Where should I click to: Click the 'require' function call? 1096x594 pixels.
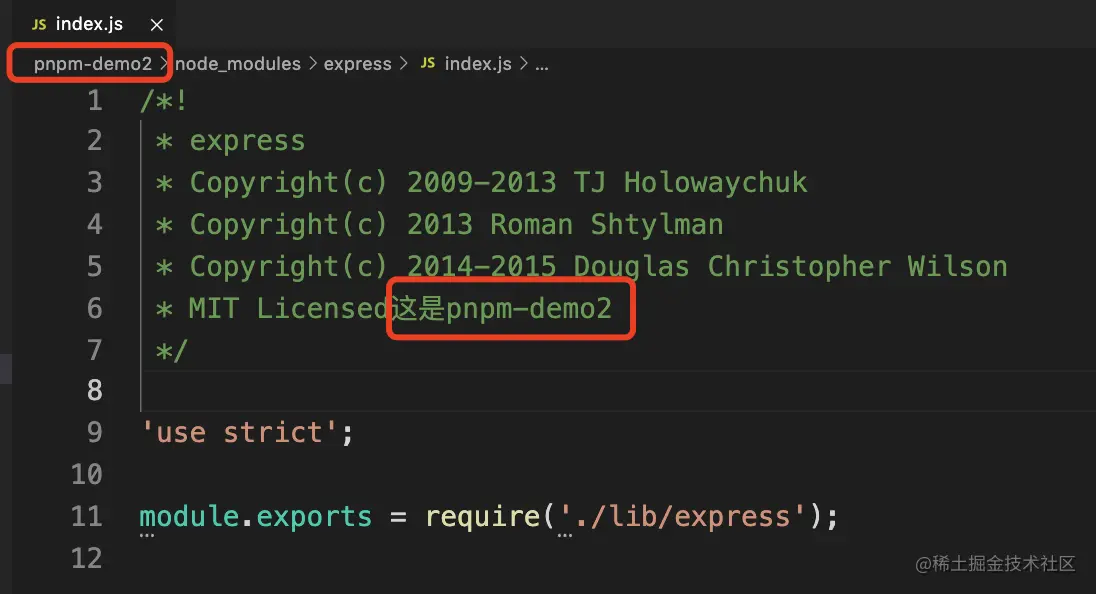point(482,516)
